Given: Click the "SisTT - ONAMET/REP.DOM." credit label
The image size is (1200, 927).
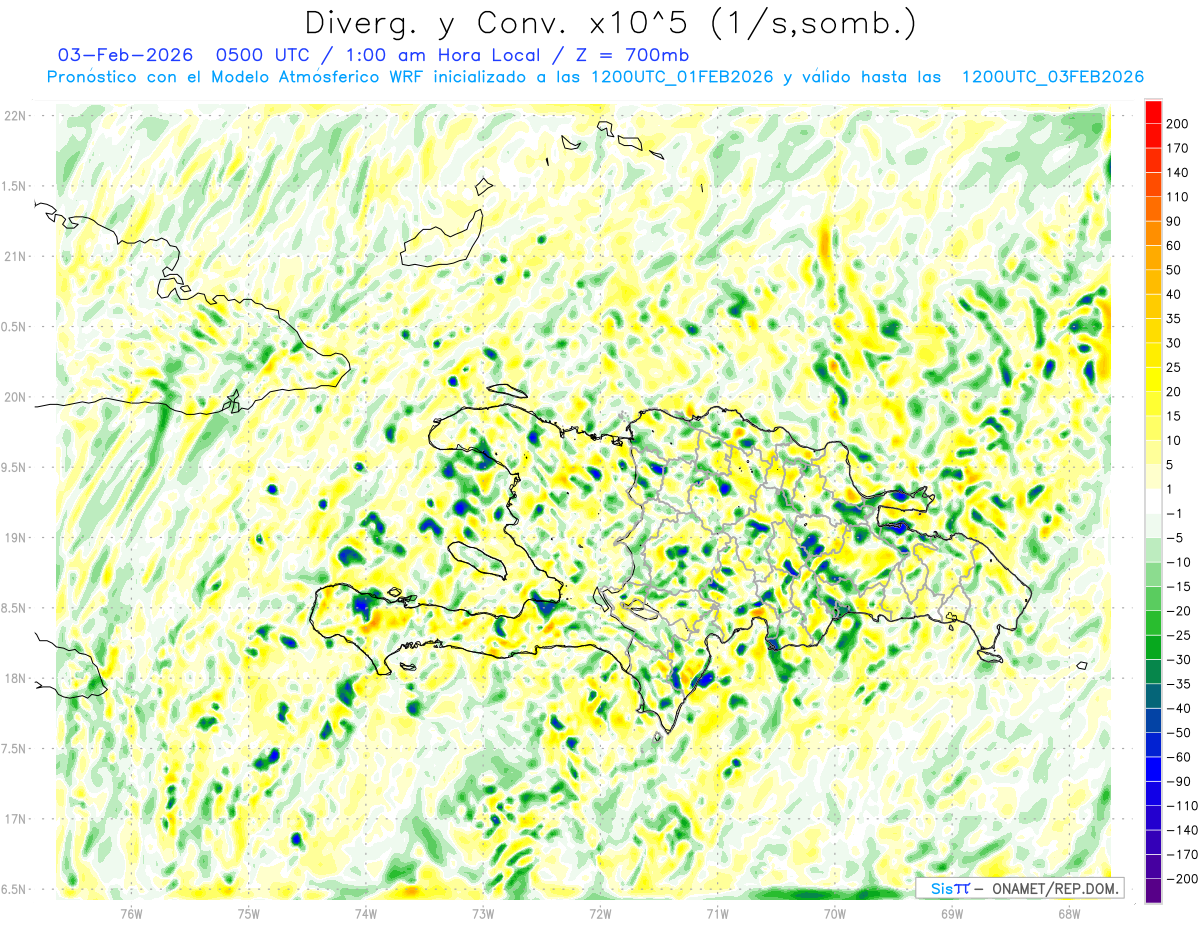Looking at the screenshot, I should 1023,888.
